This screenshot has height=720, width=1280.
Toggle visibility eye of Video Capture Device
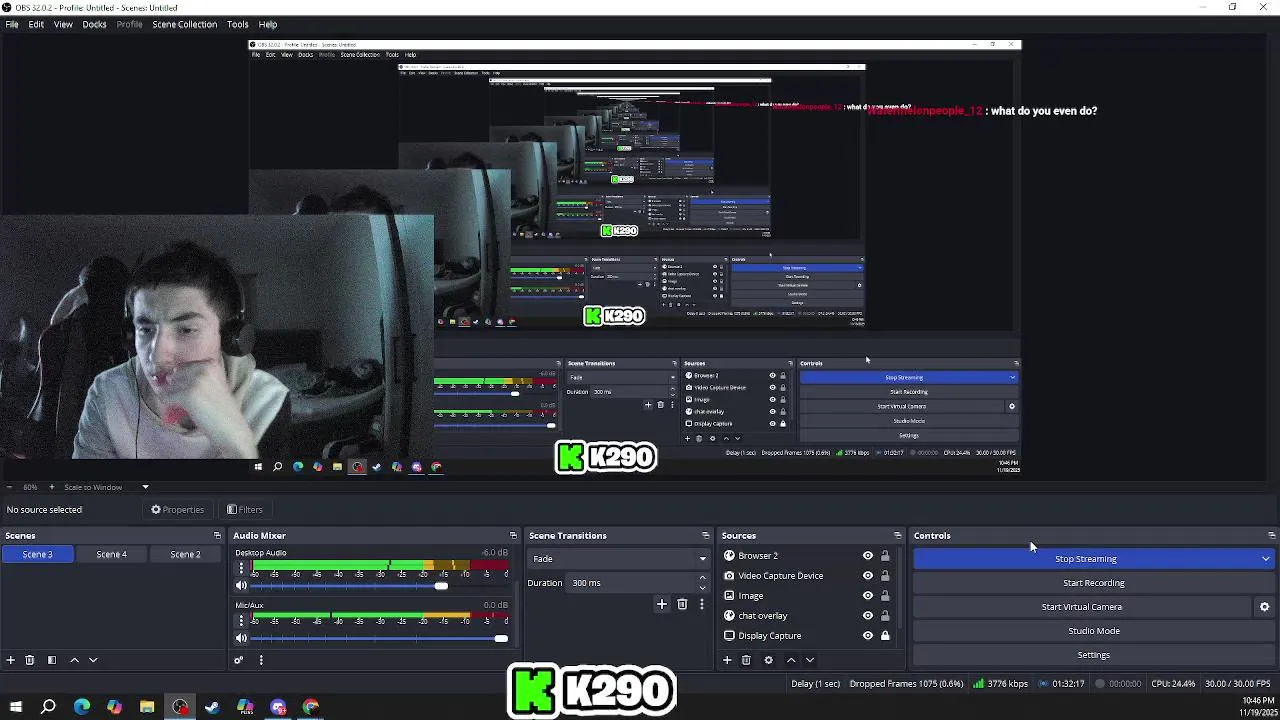(x=868, y=576)
